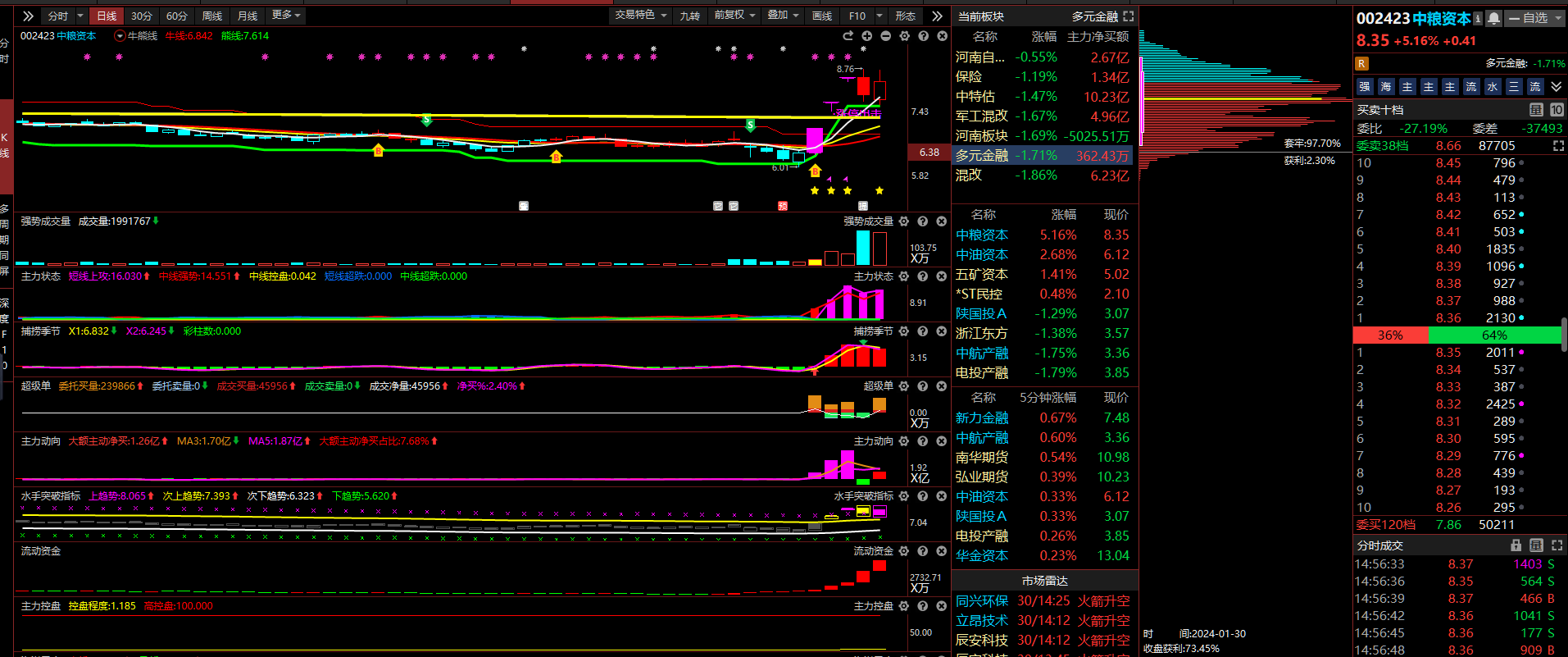The height and width of the screenshot is (657, 1568).
Task: Zoom out main chart with minus icon
Action: pyautogui.click(x=885, y=36)
